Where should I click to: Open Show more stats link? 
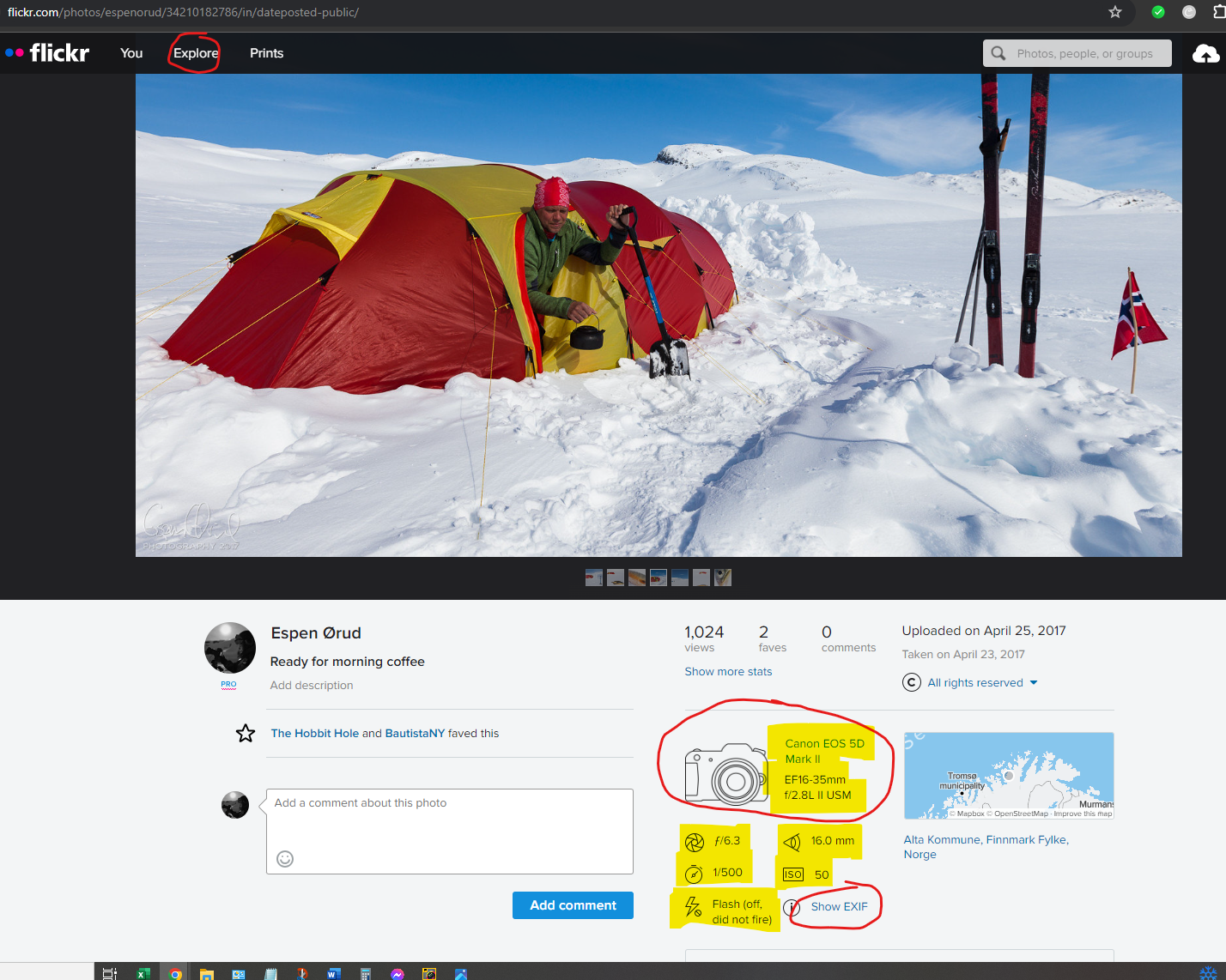(x=728, y=672)
